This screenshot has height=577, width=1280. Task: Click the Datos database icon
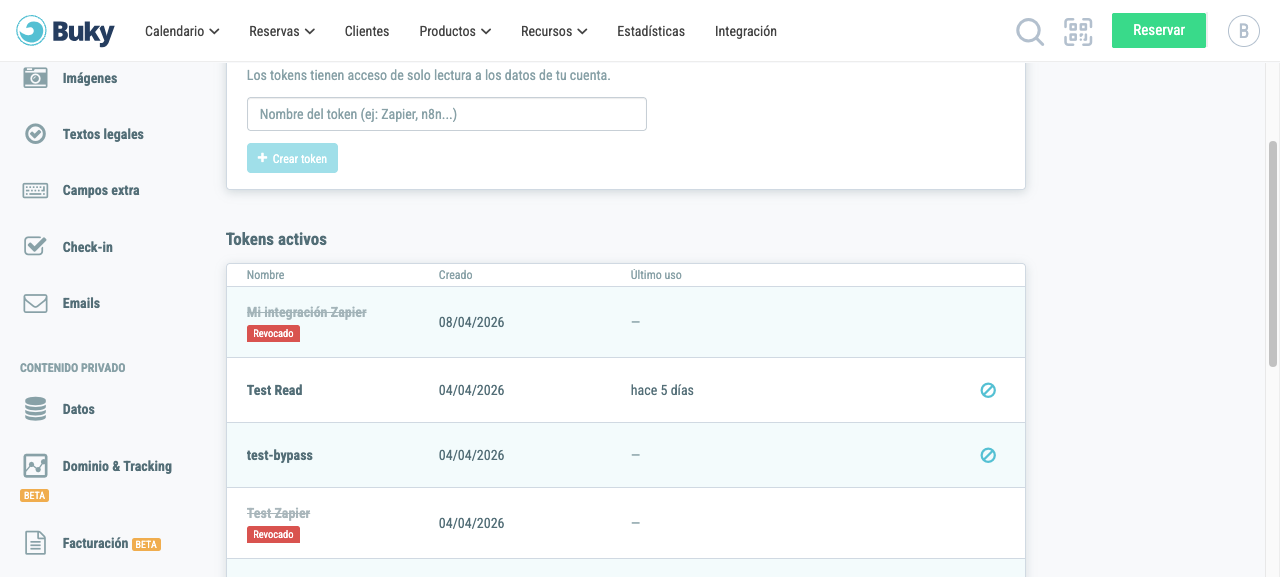[35, 409]
